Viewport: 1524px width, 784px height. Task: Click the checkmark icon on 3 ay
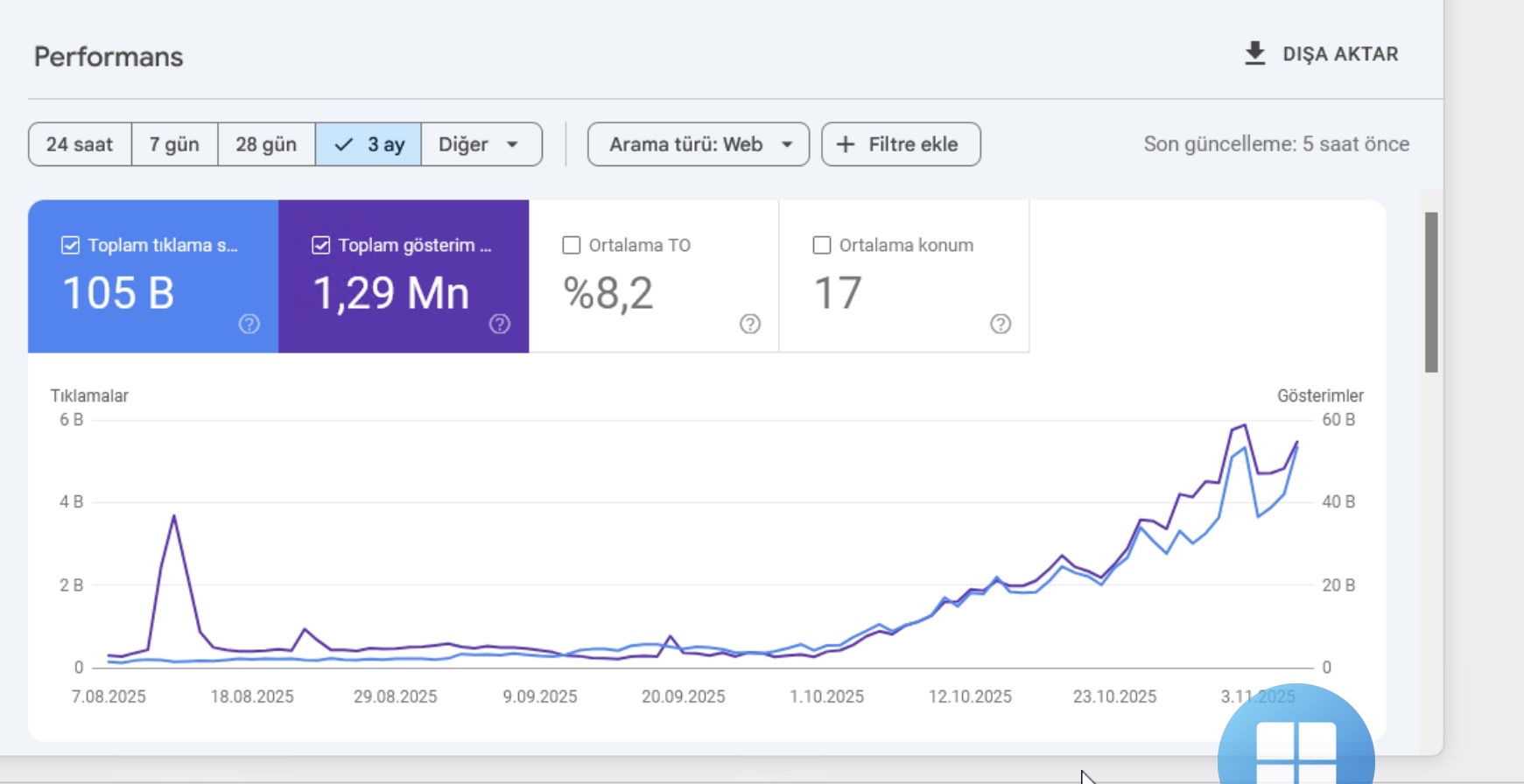(344, 144)
